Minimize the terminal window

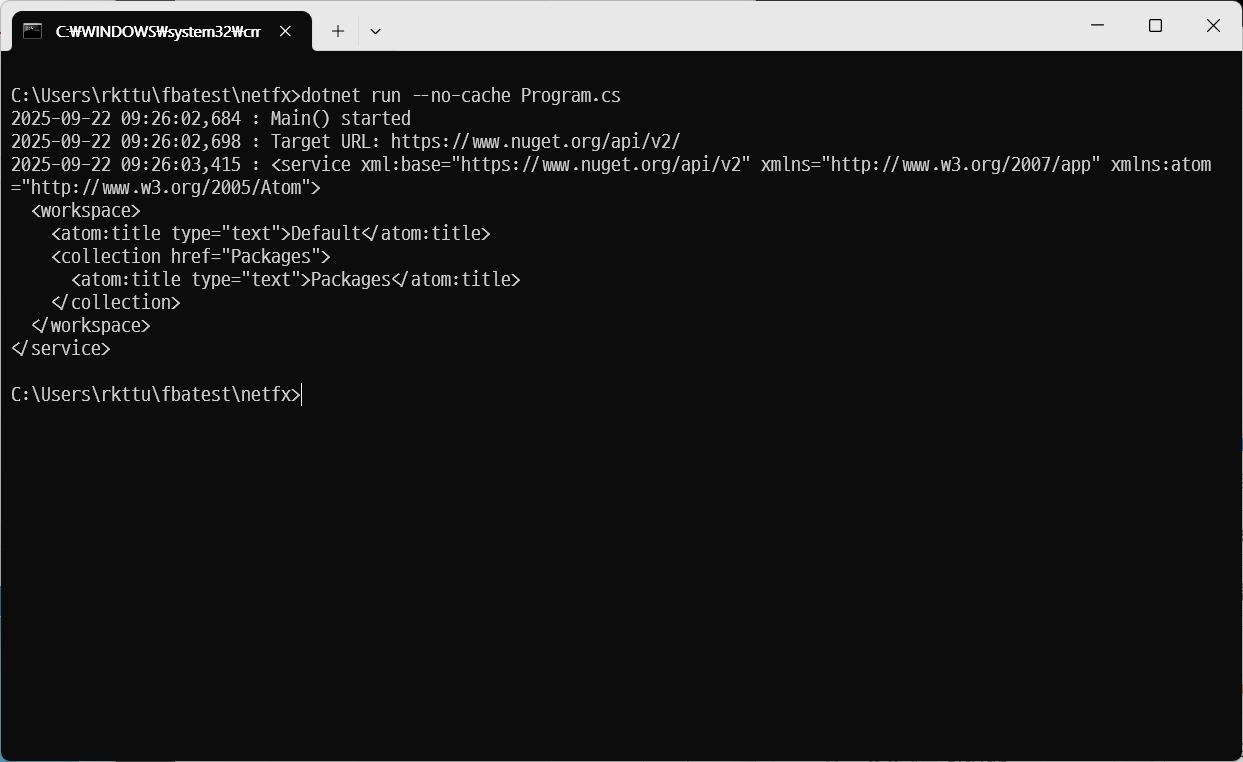[x=1097, y=26]
